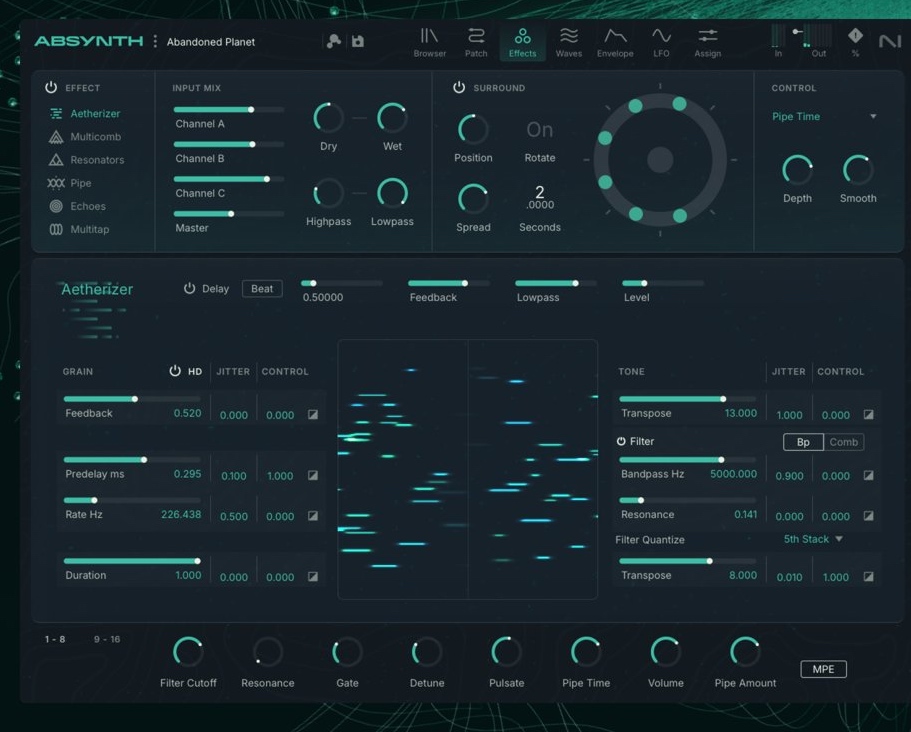Open the LFO view icon
The width and height of the screenshot is (911, 732).
661,36
